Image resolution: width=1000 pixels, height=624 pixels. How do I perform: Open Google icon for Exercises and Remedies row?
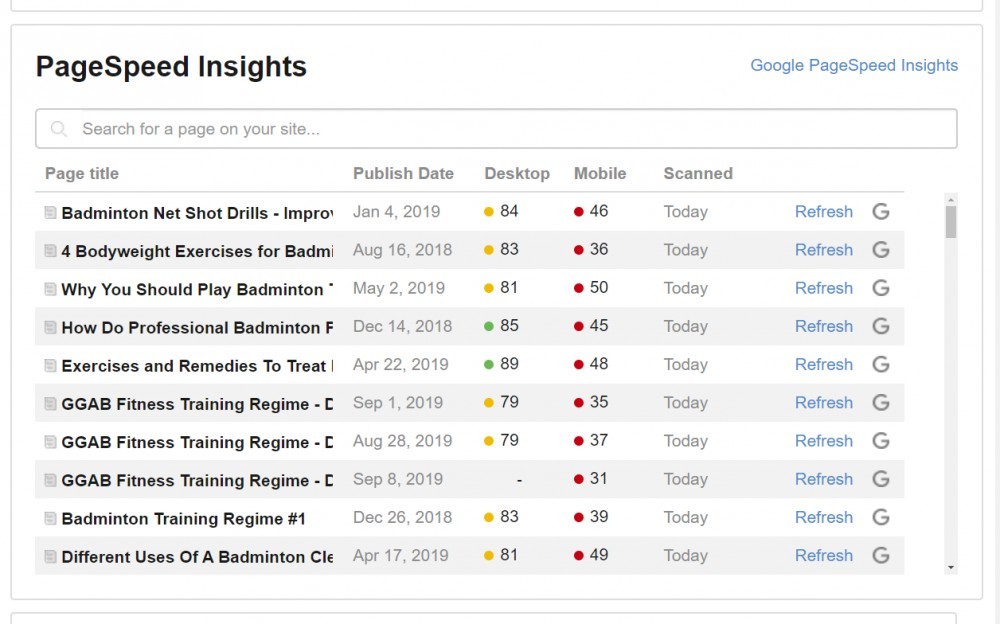pyautogui.click(x=881, y=364)
